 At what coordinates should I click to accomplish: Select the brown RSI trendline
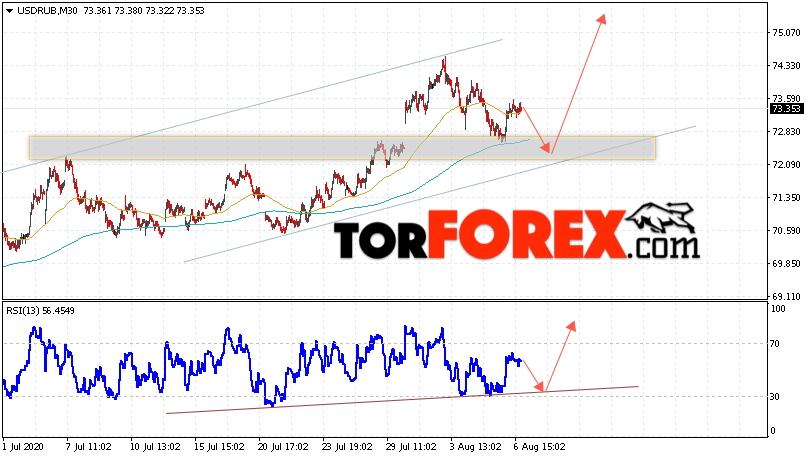[402, 400]
